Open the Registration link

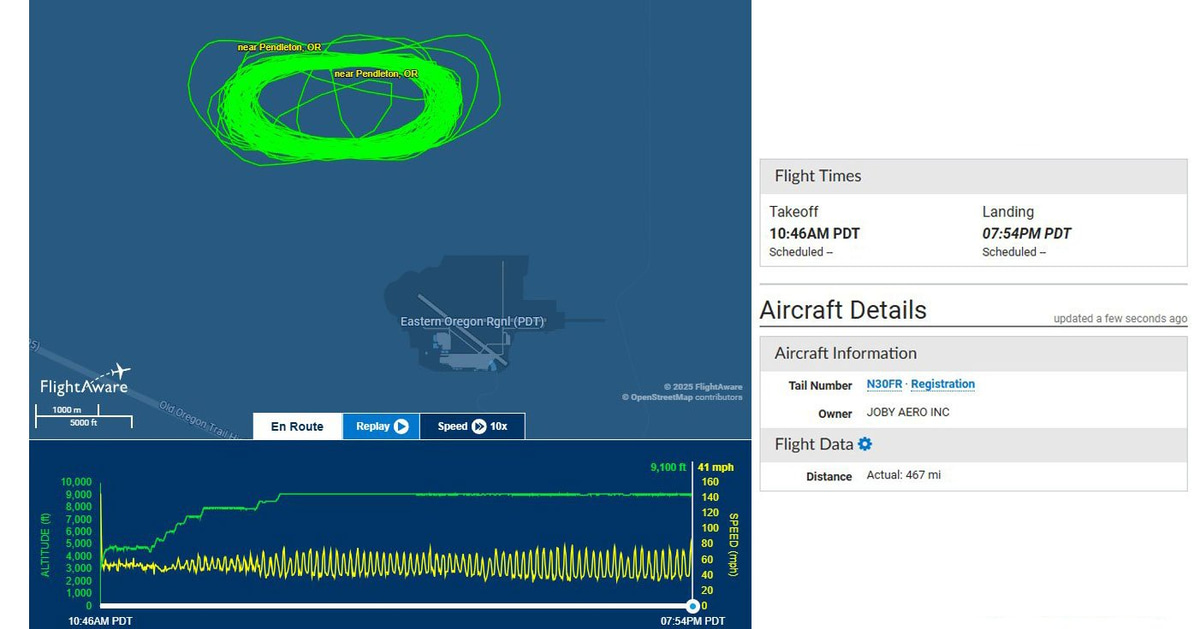[942, 384]
